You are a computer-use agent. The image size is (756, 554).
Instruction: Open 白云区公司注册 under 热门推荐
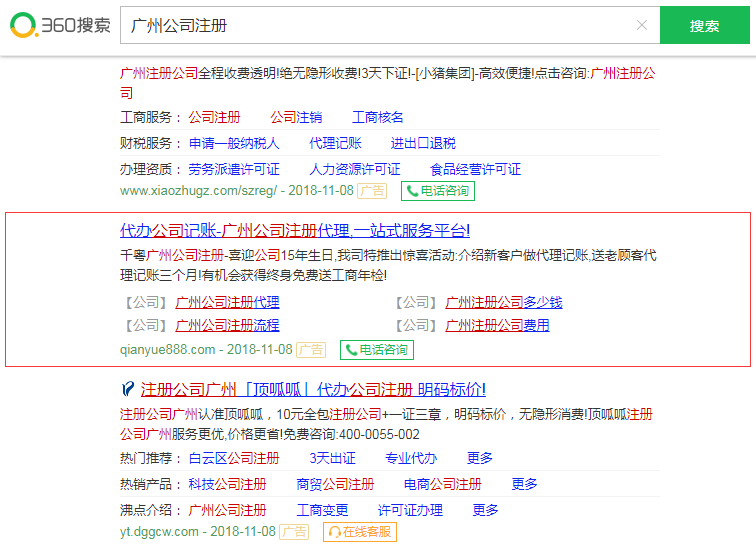(x=234, y=458)
